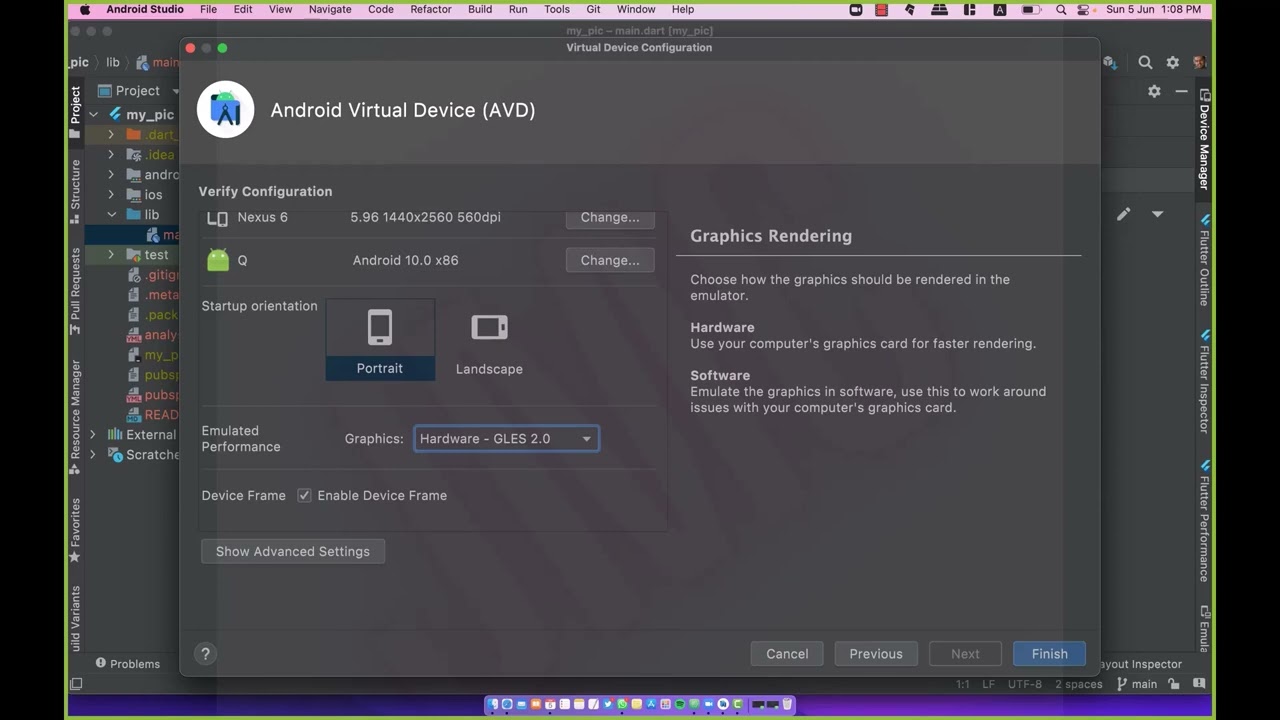Expand External Libraries node

point(93,435)
